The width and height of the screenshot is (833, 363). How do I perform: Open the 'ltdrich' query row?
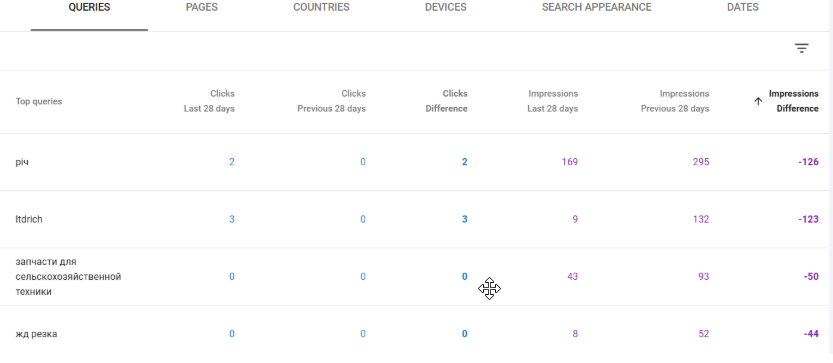pyautogui.click(x=416, y=219)
